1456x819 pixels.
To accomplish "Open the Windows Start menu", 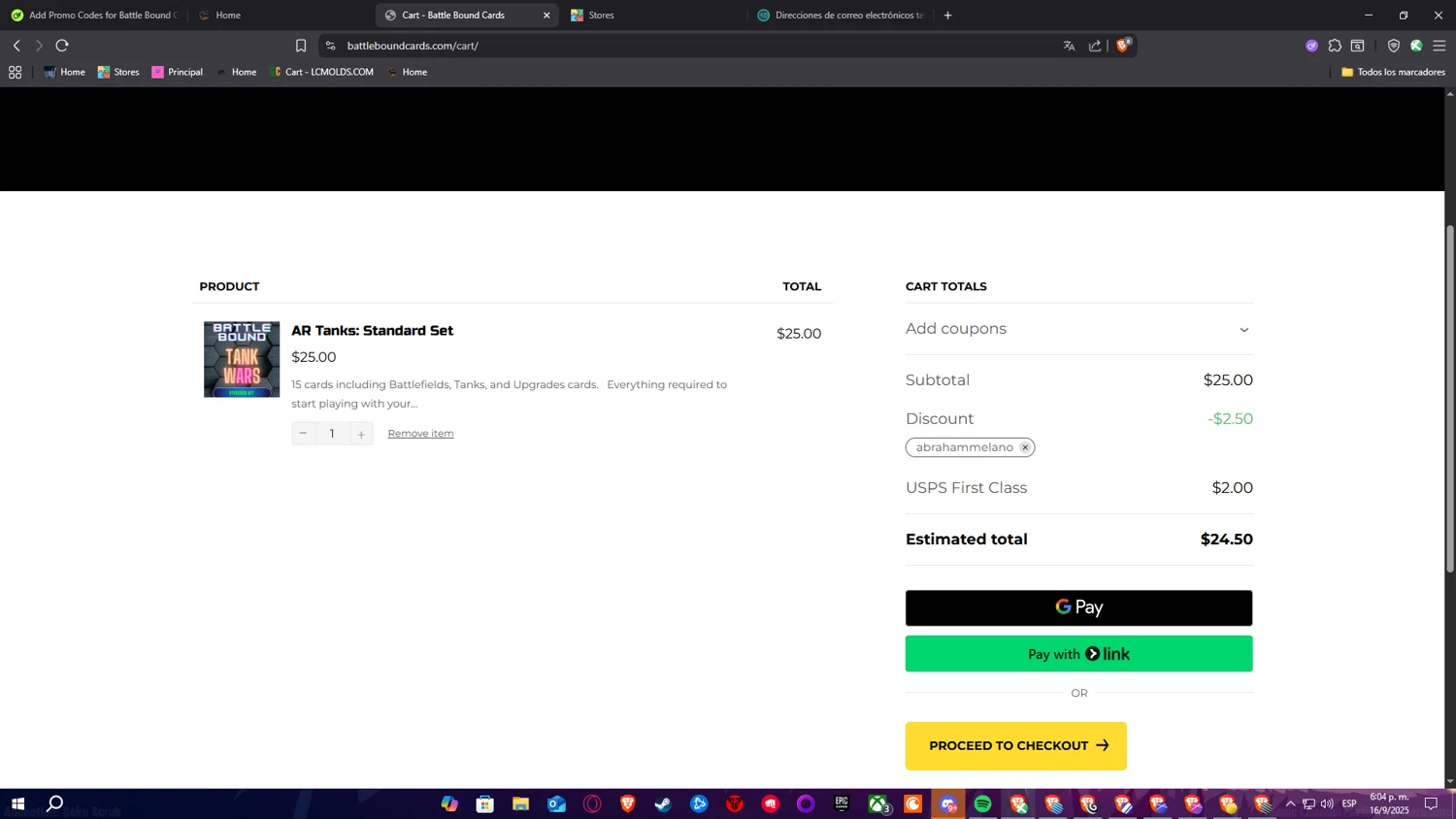I will pos(17,804).
